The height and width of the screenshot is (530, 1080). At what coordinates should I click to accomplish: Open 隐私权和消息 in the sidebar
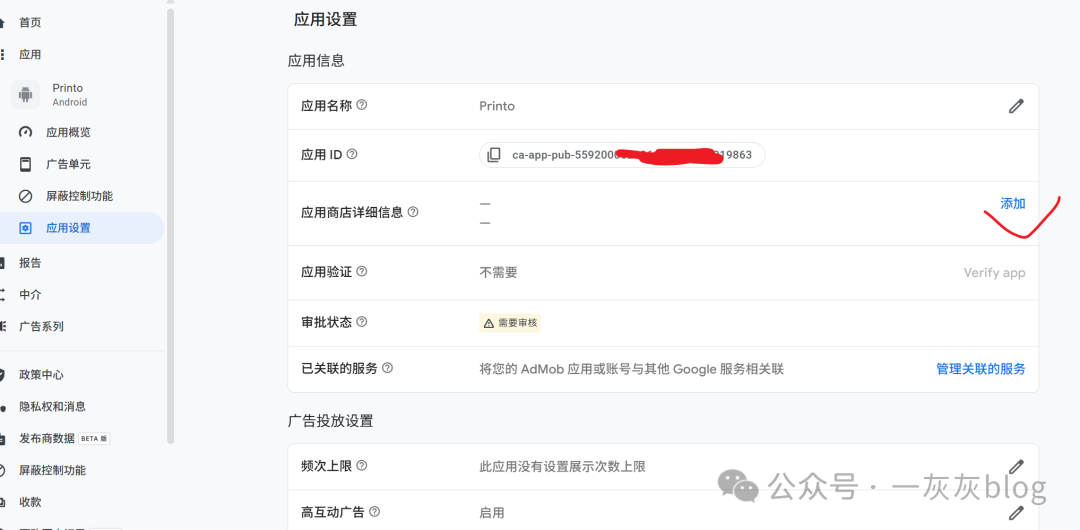[52, 407]
